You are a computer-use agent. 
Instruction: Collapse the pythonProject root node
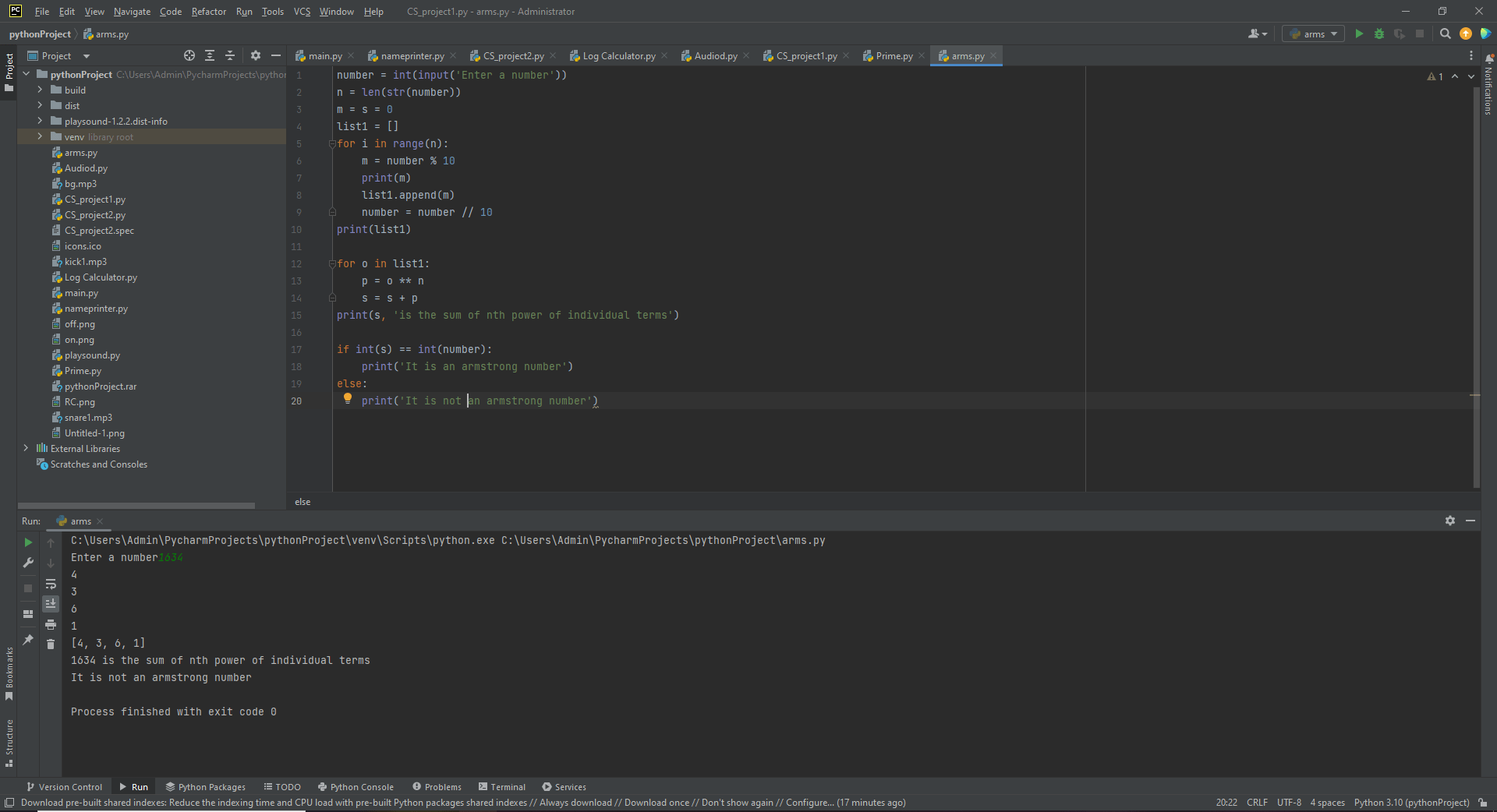click(x=26, y=75)
